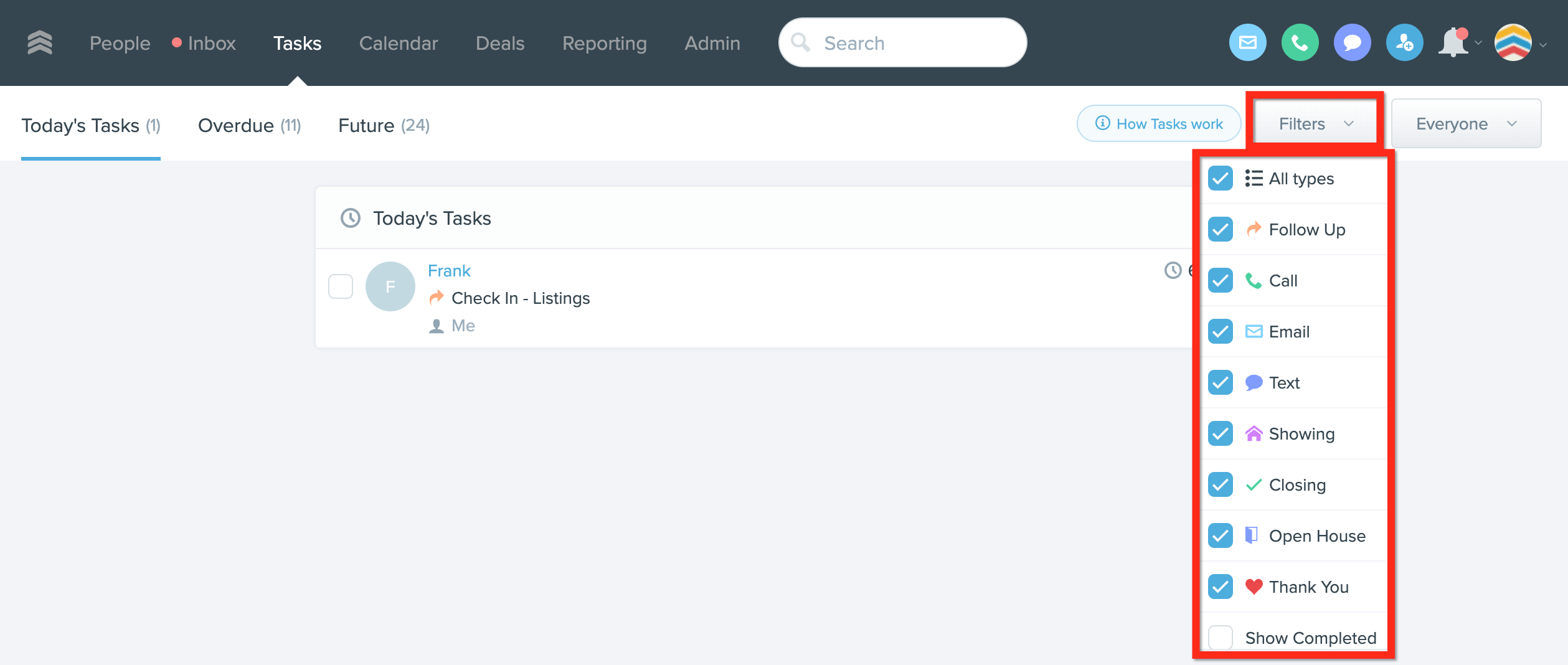Switch to the Future tab

(384, 125)
